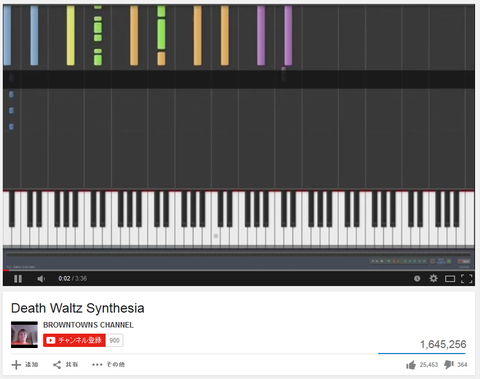
Task: Mute the video with the speaker icon
Action: (x=41, y=279)
